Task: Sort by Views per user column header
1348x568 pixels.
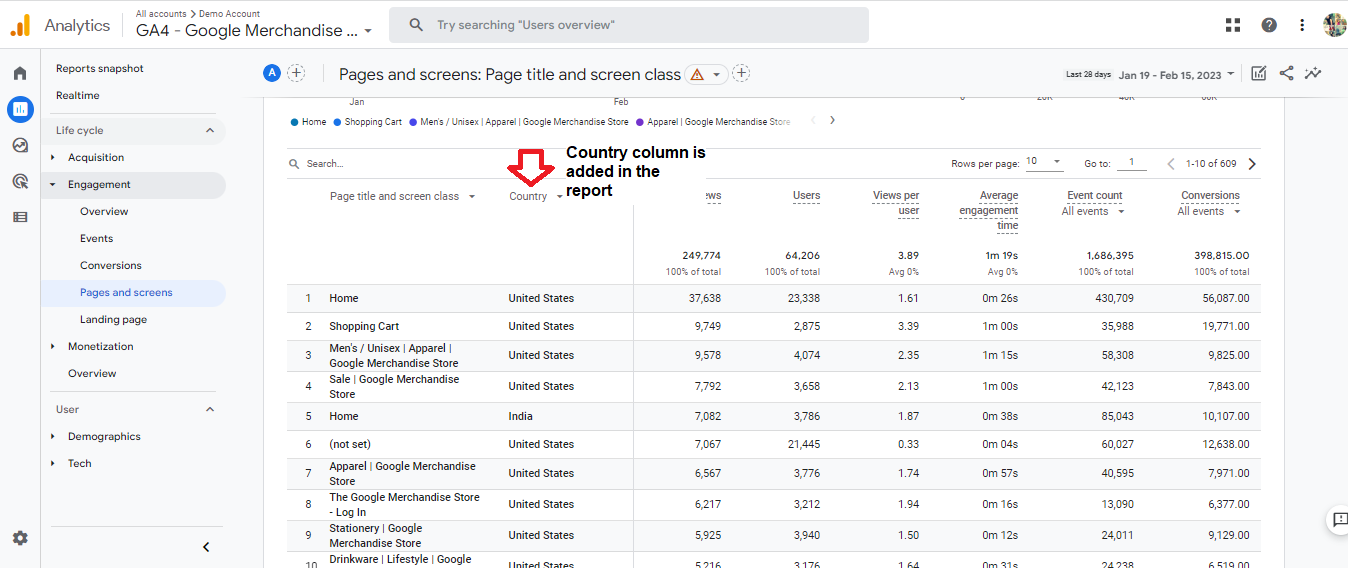Action: point(895,203)
